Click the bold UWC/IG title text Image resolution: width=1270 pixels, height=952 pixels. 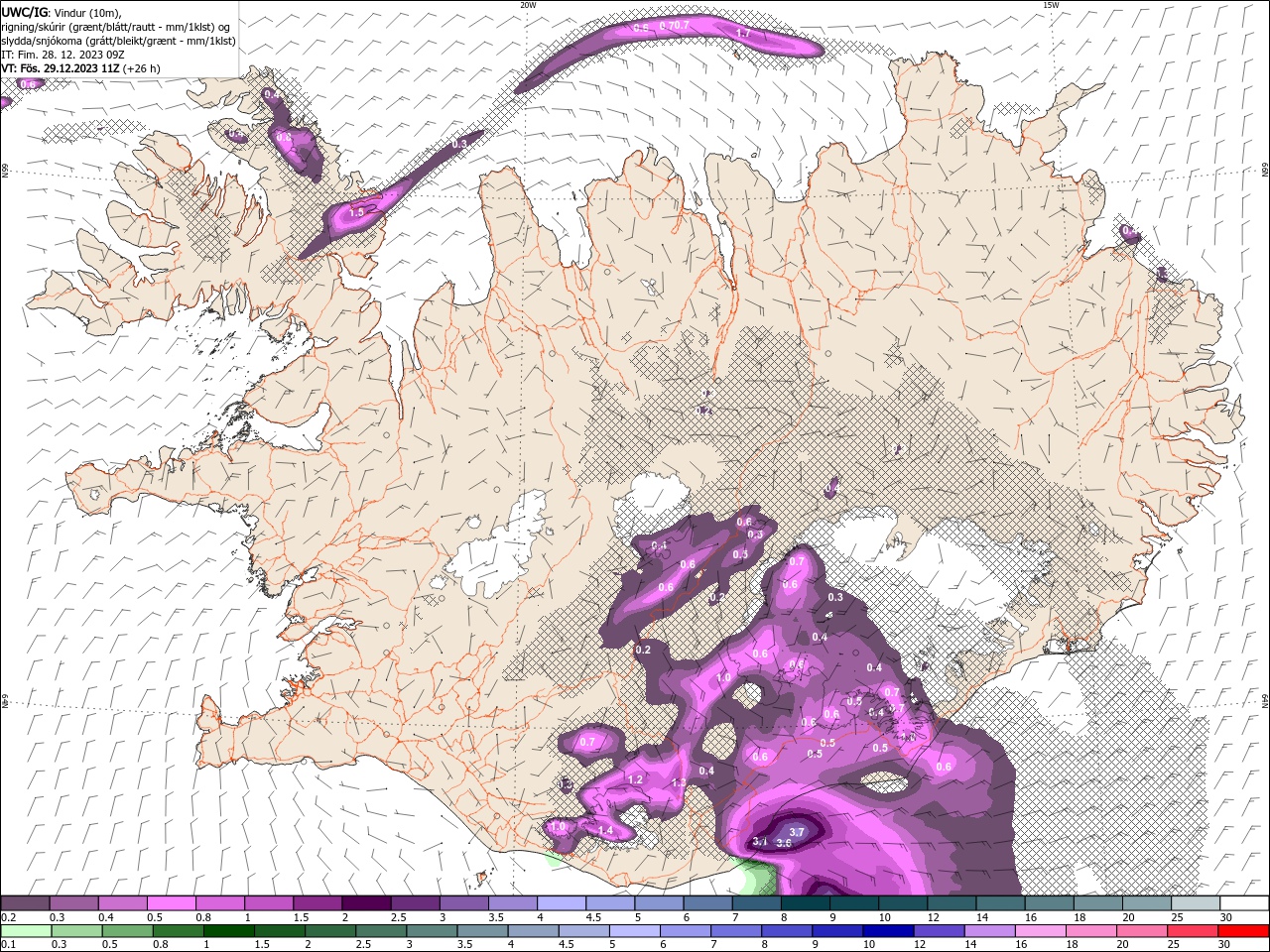24,12
